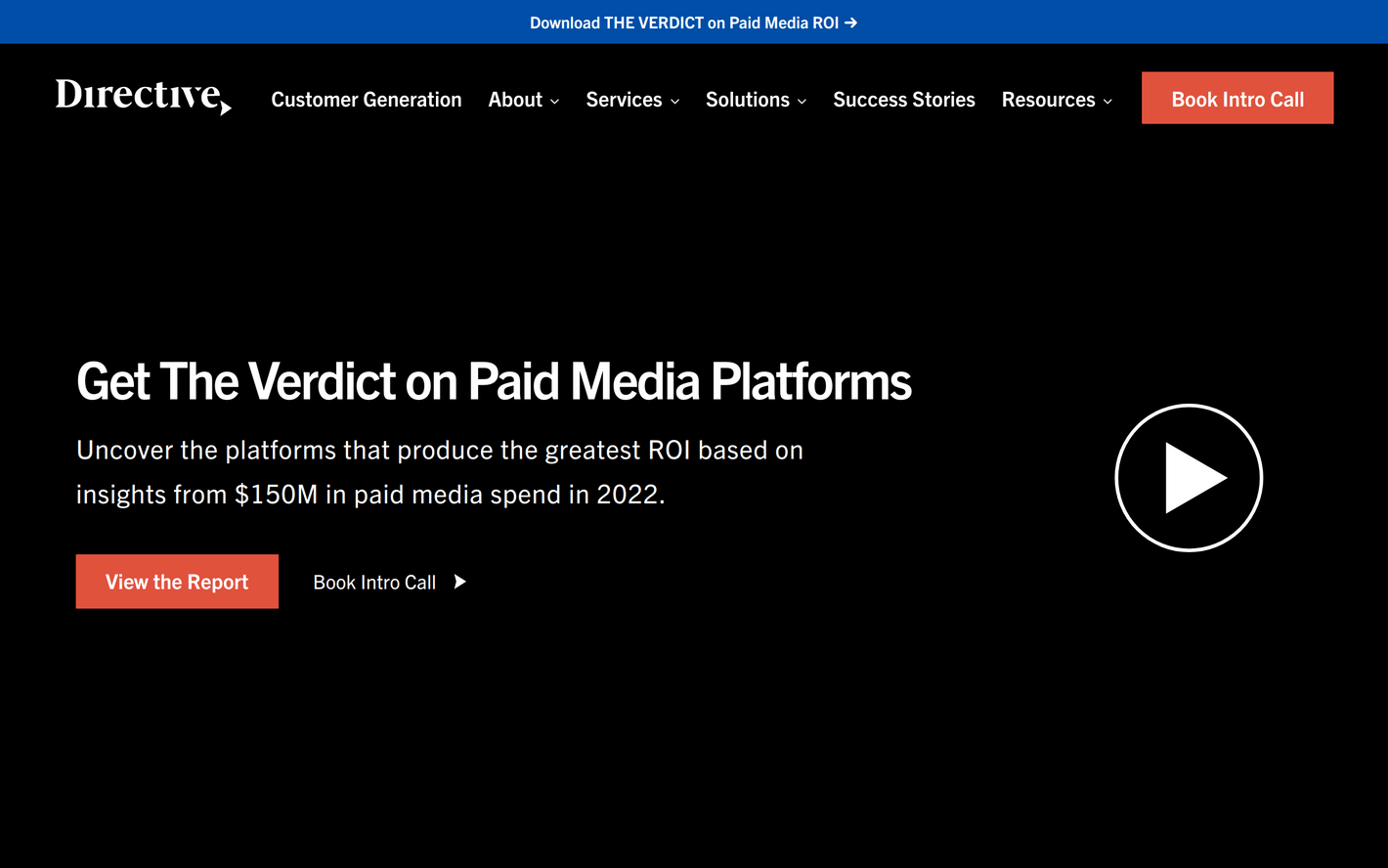Expand the Services dropdown chevron

coord(674,102)
